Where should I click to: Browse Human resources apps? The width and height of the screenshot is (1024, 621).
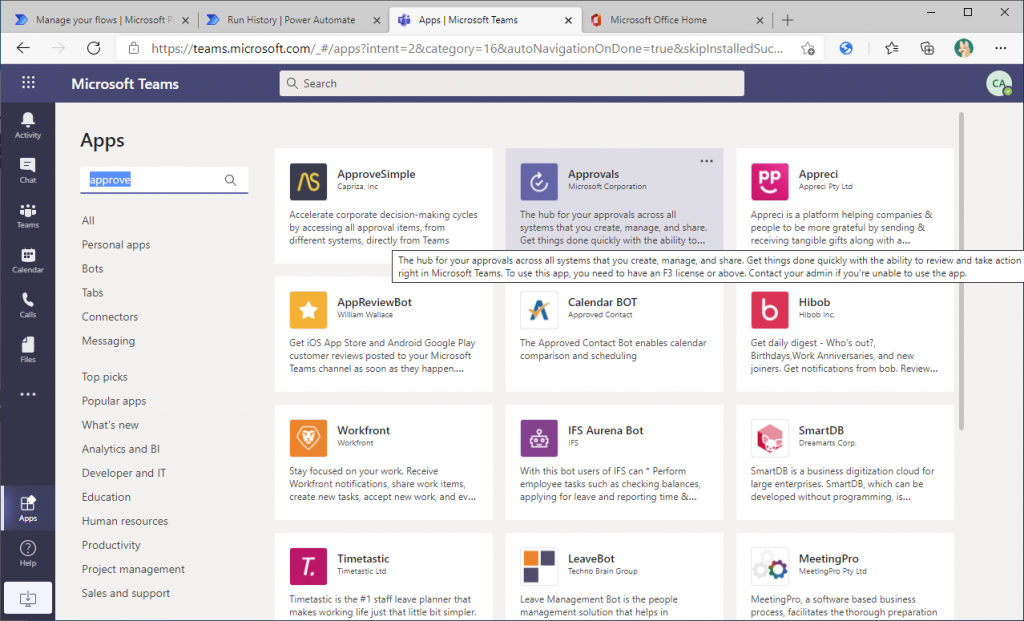[125, 521]
